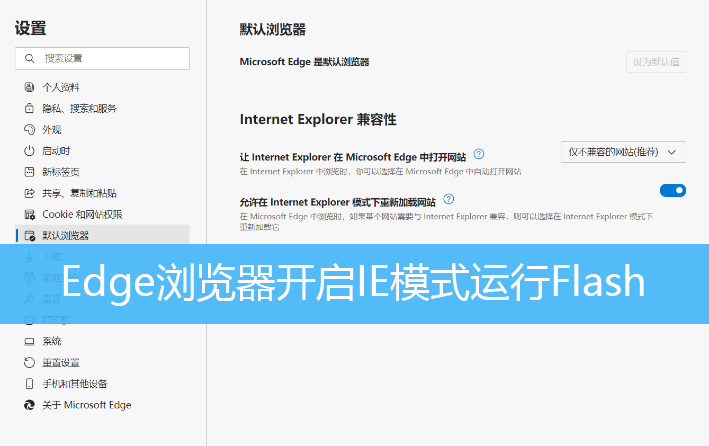
Task: Click the 外观 appearance icon
Action: point(29,129)
